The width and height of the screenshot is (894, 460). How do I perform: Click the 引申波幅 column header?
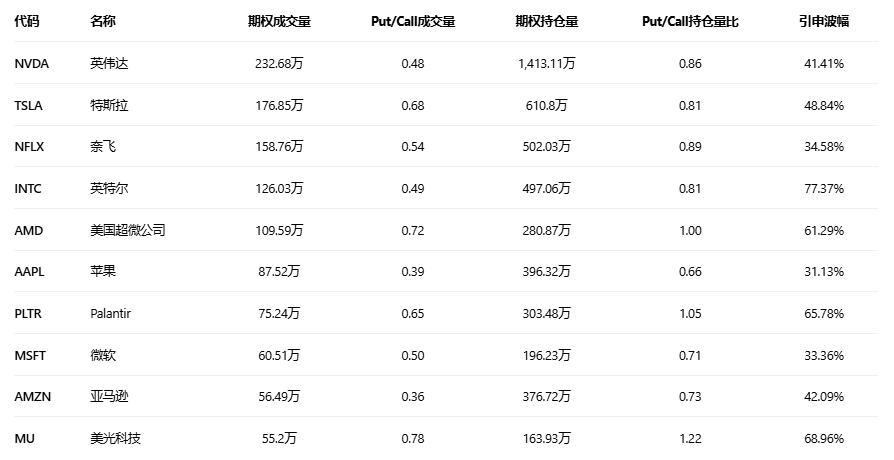(x=823, y=21)
